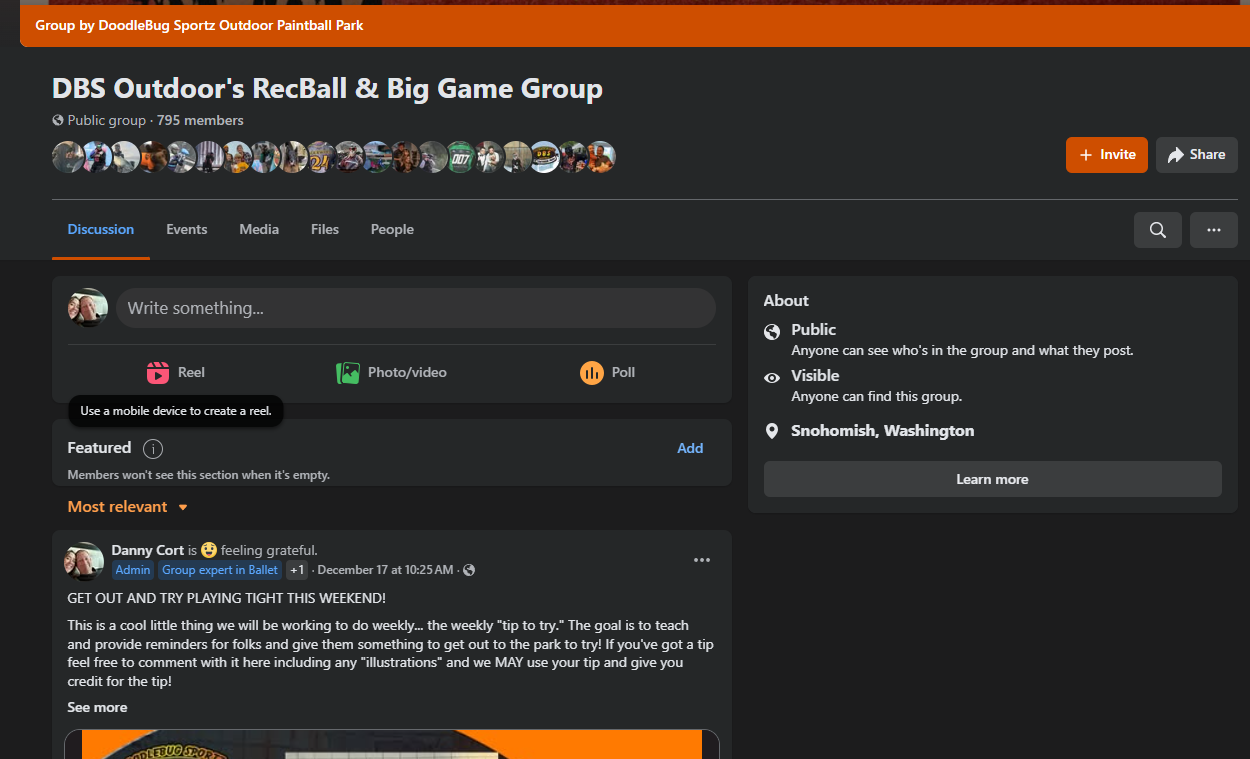Add a Photo/video to a new post

coord(392,372)
